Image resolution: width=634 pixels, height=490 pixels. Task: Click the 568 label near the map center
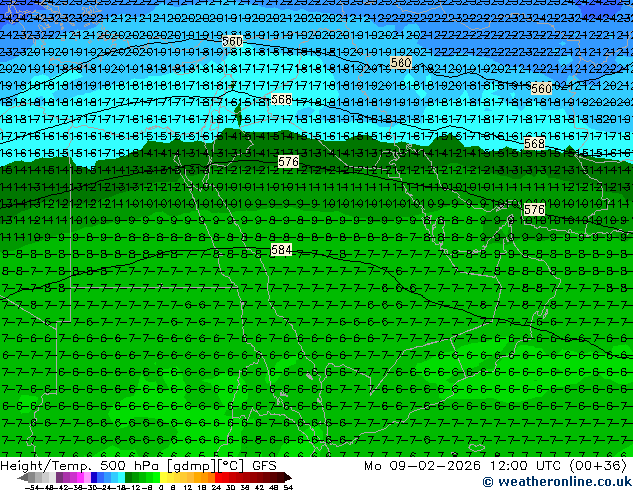[281, 99]
